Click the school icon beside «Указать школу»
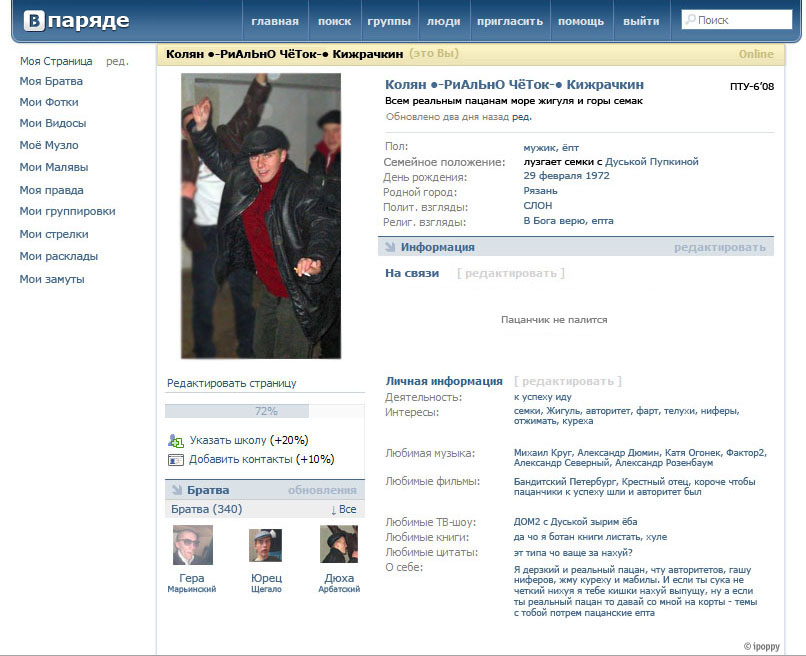This screenshot has height=656, width=806. pyautogui.click(x=176, y=440)
